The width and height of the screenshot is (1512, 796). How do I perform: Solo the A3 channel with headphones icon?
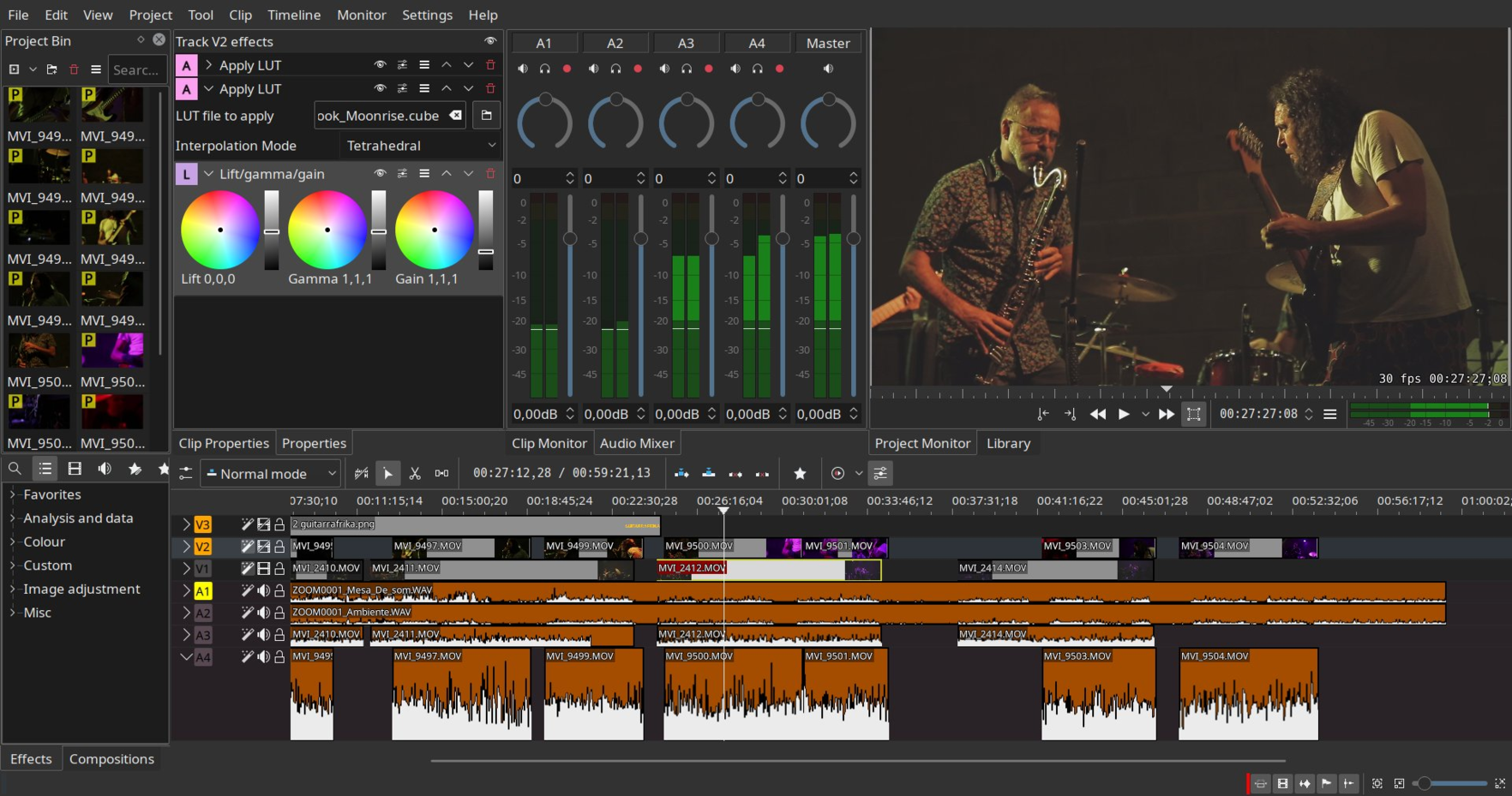[x=687, y=69]
